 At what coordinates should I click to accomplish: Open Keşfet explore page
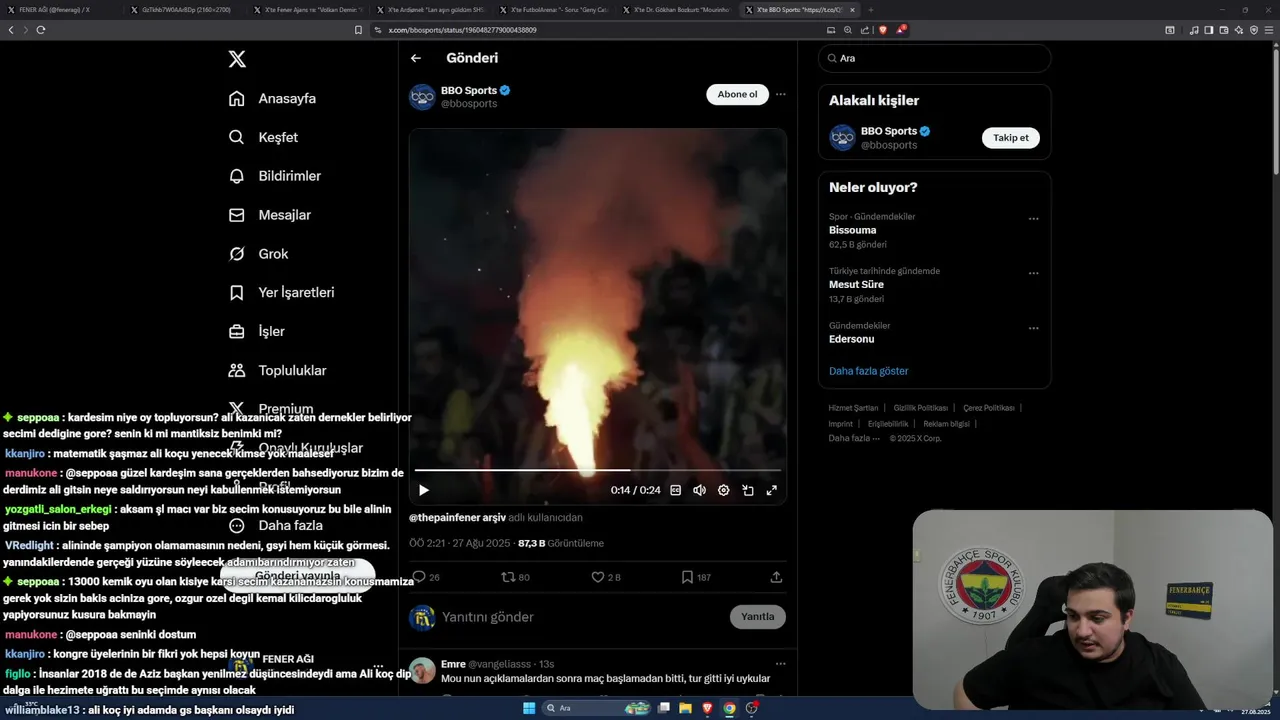[x=263, y=137]
